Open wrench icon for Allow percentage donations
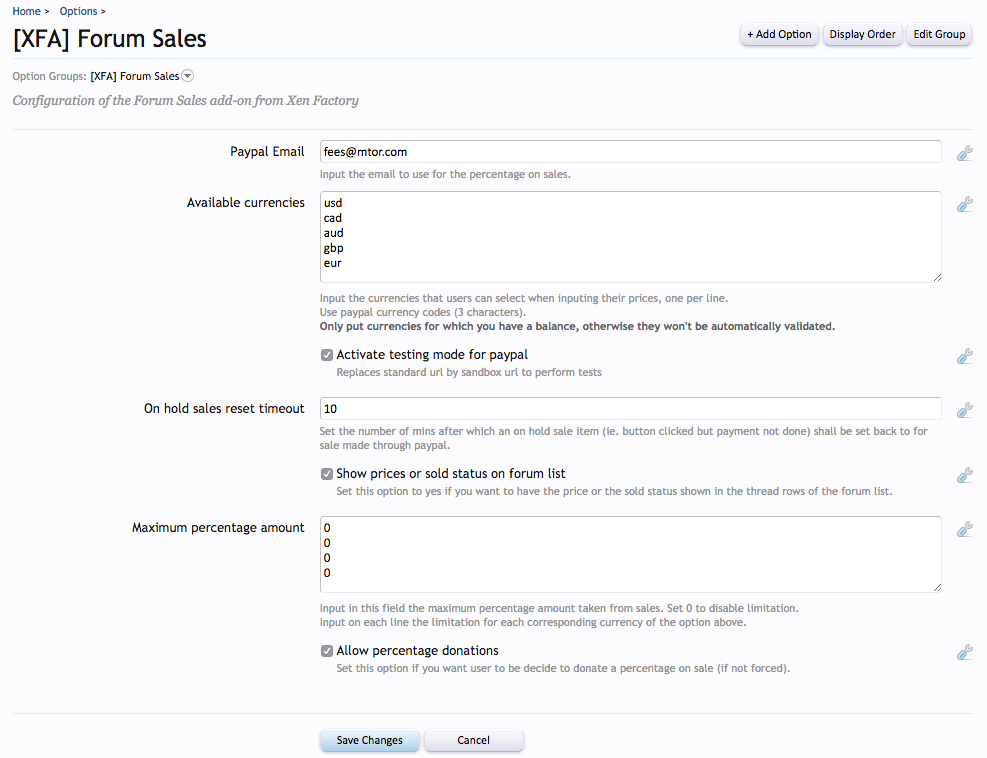Screen dimensions: 987x758 point(965,652)
